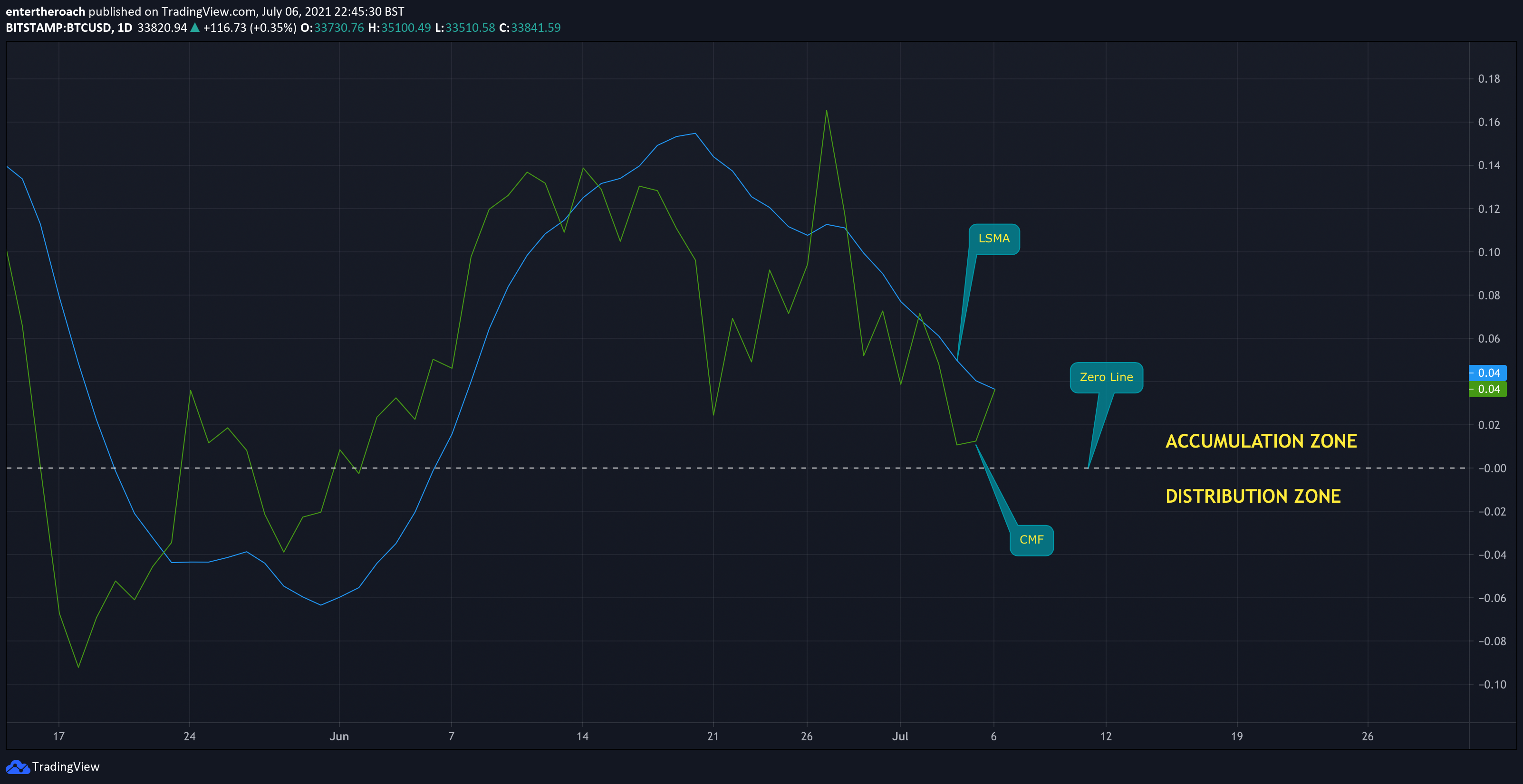Click the DISTRIBUTION ZONE text annotation

(x=1253, y=496)
